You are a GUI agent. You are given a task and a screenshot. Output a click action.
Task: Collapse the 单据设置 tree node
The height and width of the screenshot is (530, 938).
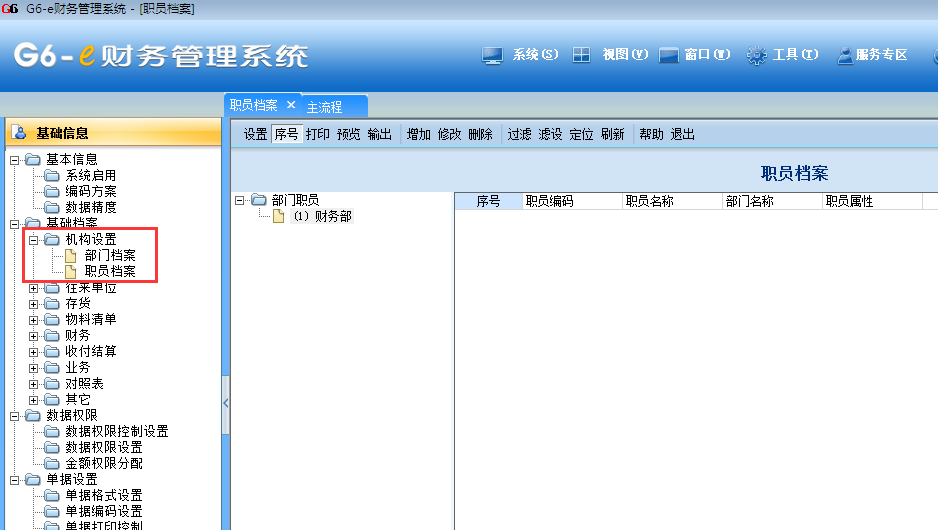14,480
